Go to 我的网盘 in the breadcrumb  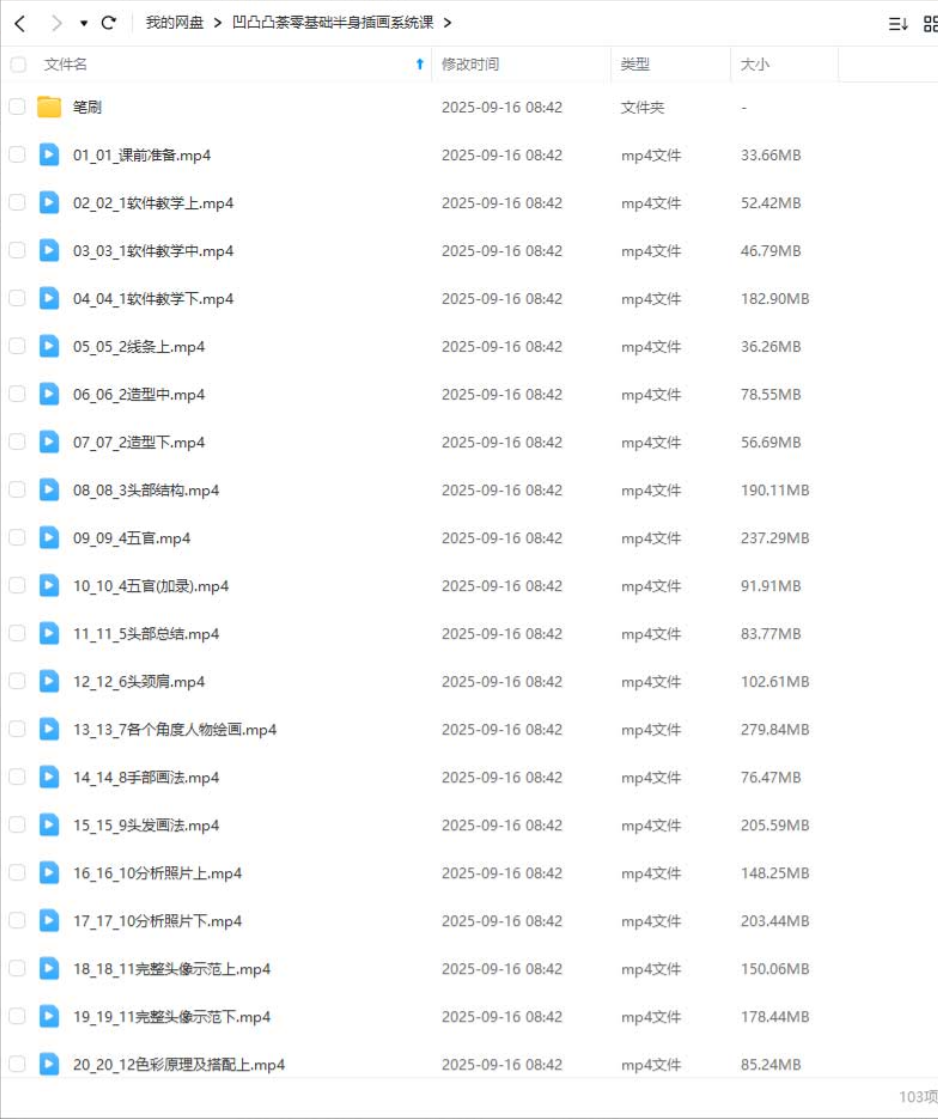174,23
